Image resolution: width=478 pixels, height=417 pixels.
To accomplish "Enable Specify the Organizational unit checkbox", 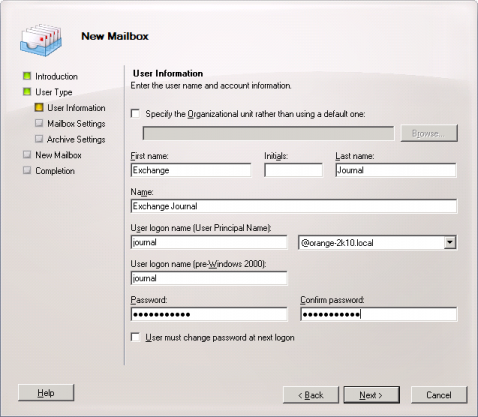I will pyautogui.click(x=135, y=114).
